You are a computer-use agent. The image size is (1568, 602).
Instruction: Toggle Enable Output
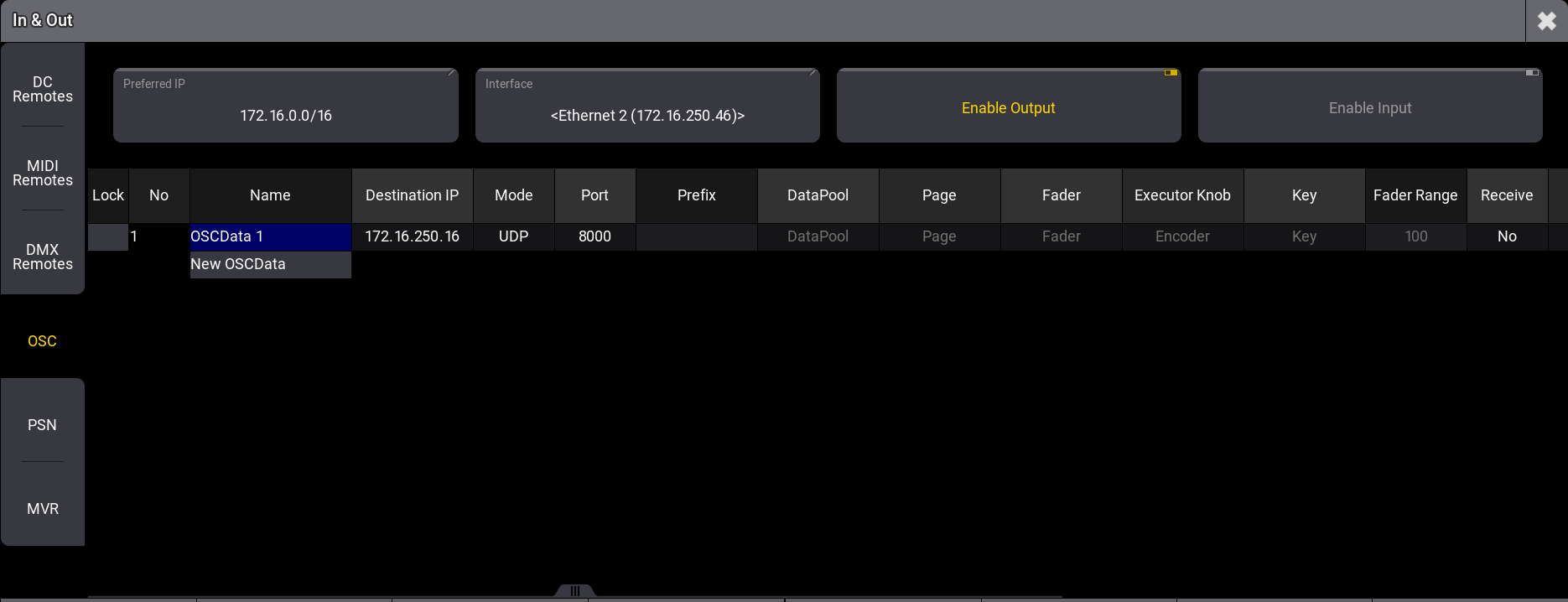click(1009, 106)
